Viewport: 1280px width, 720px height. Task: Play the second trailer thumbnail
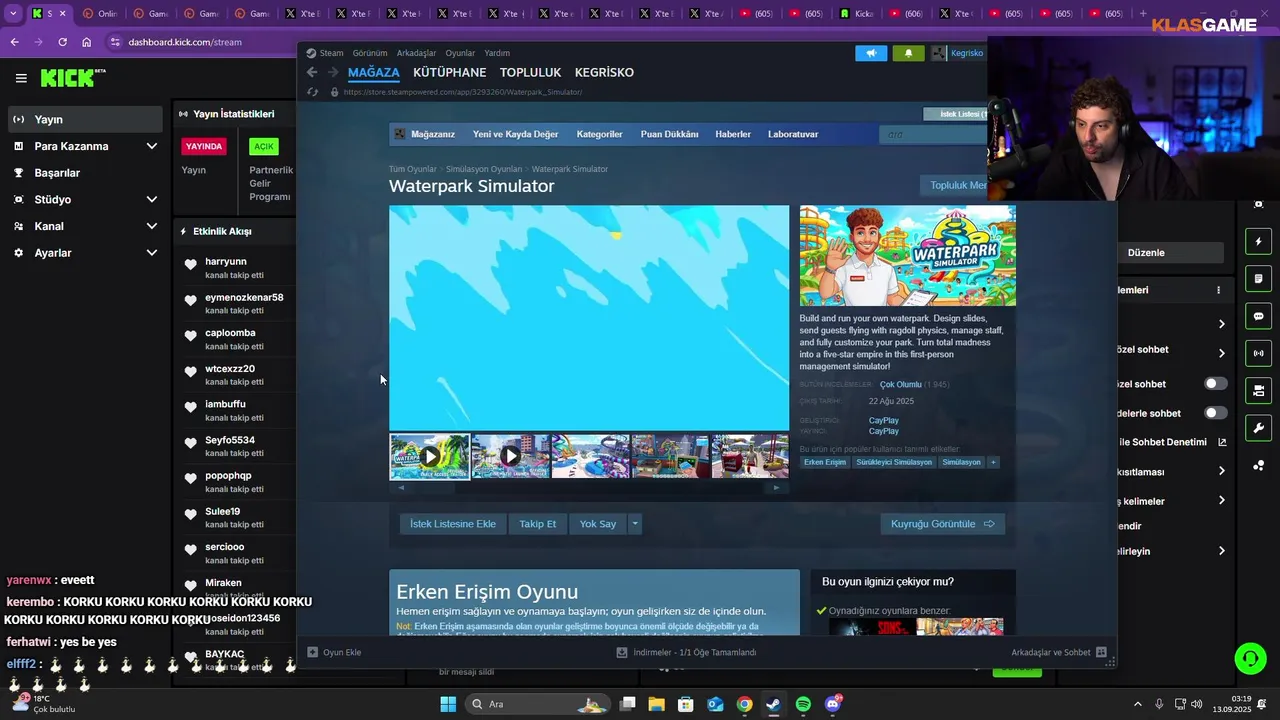510,456
